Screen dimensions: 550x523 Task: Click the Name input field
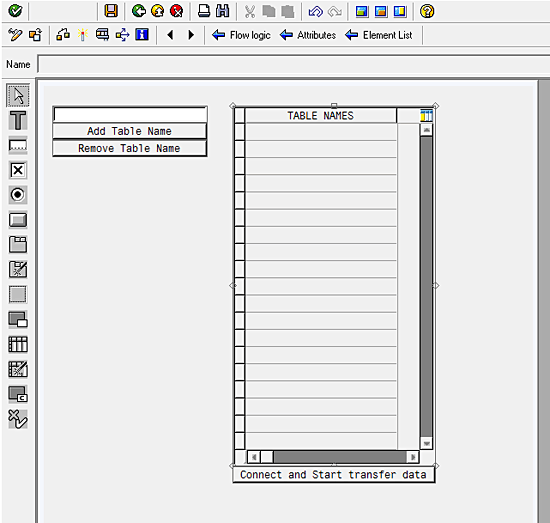[294, 64]
